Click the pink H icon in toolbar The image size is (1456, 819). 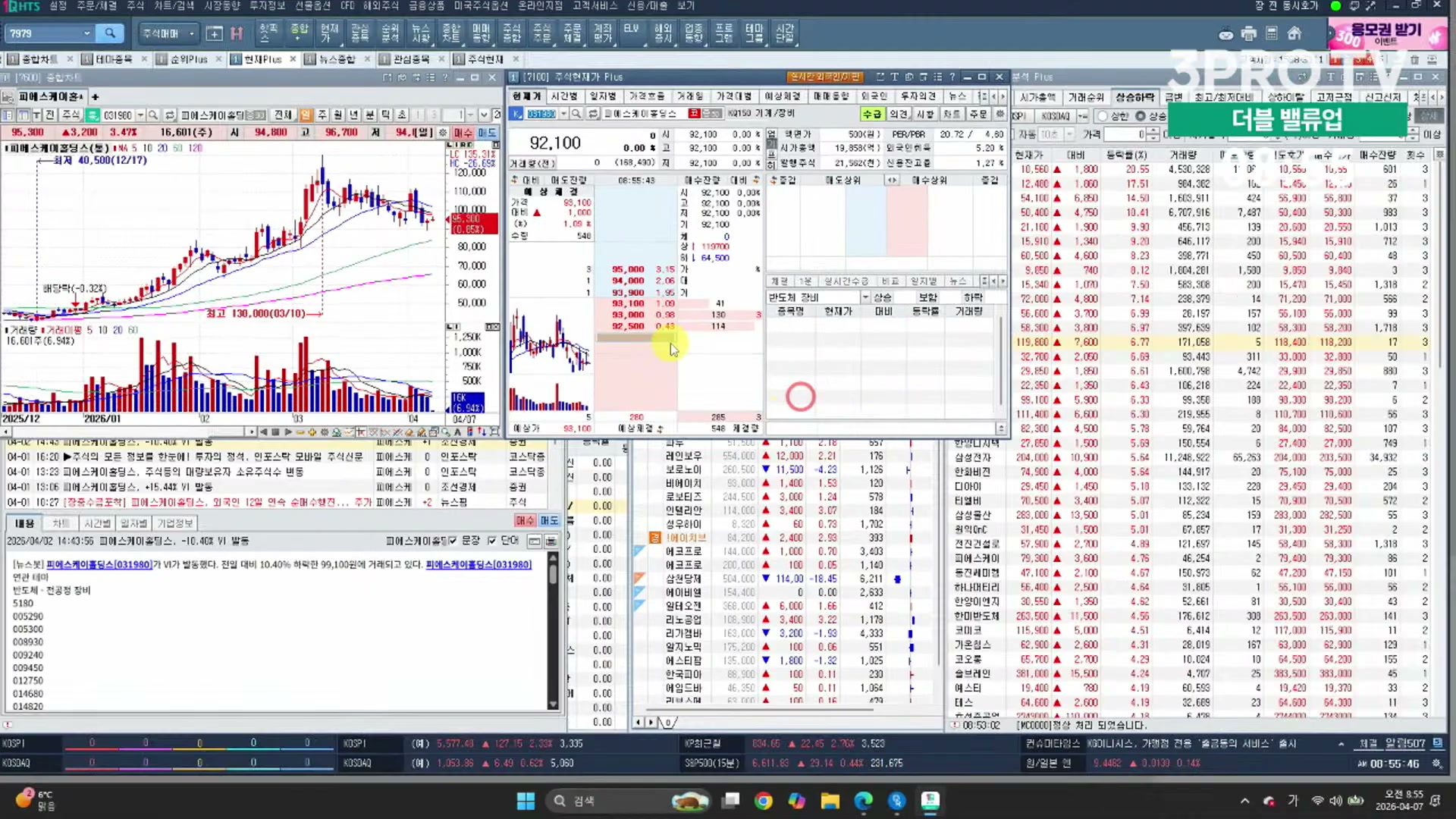pyautogui.click(x=237, y=33)
